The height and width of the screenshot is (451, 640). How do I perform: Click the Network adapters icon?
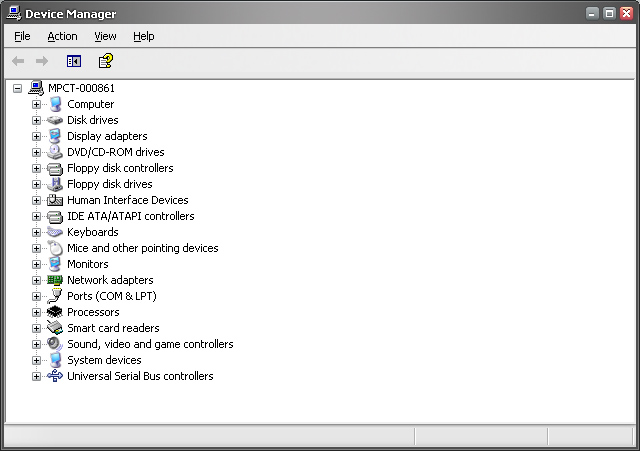pyautogui.click(x=55, y=280)
